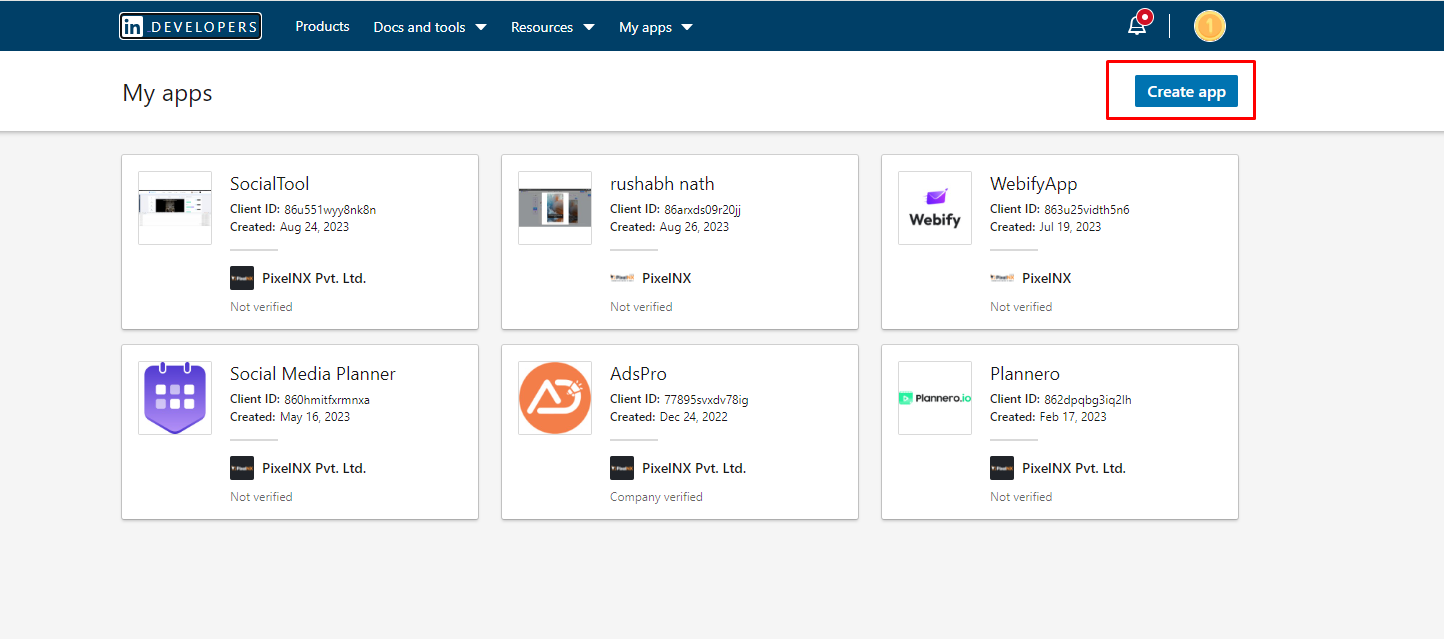Image resolution: width=1444 pixels, height=639 pixels.
Task: Open the notification bell
Action: click(x=1137, y=25)
